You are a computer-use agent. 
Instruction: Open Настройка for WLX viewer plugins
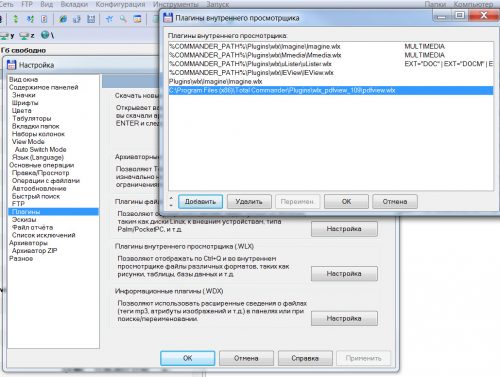click(x=344, y=274)
